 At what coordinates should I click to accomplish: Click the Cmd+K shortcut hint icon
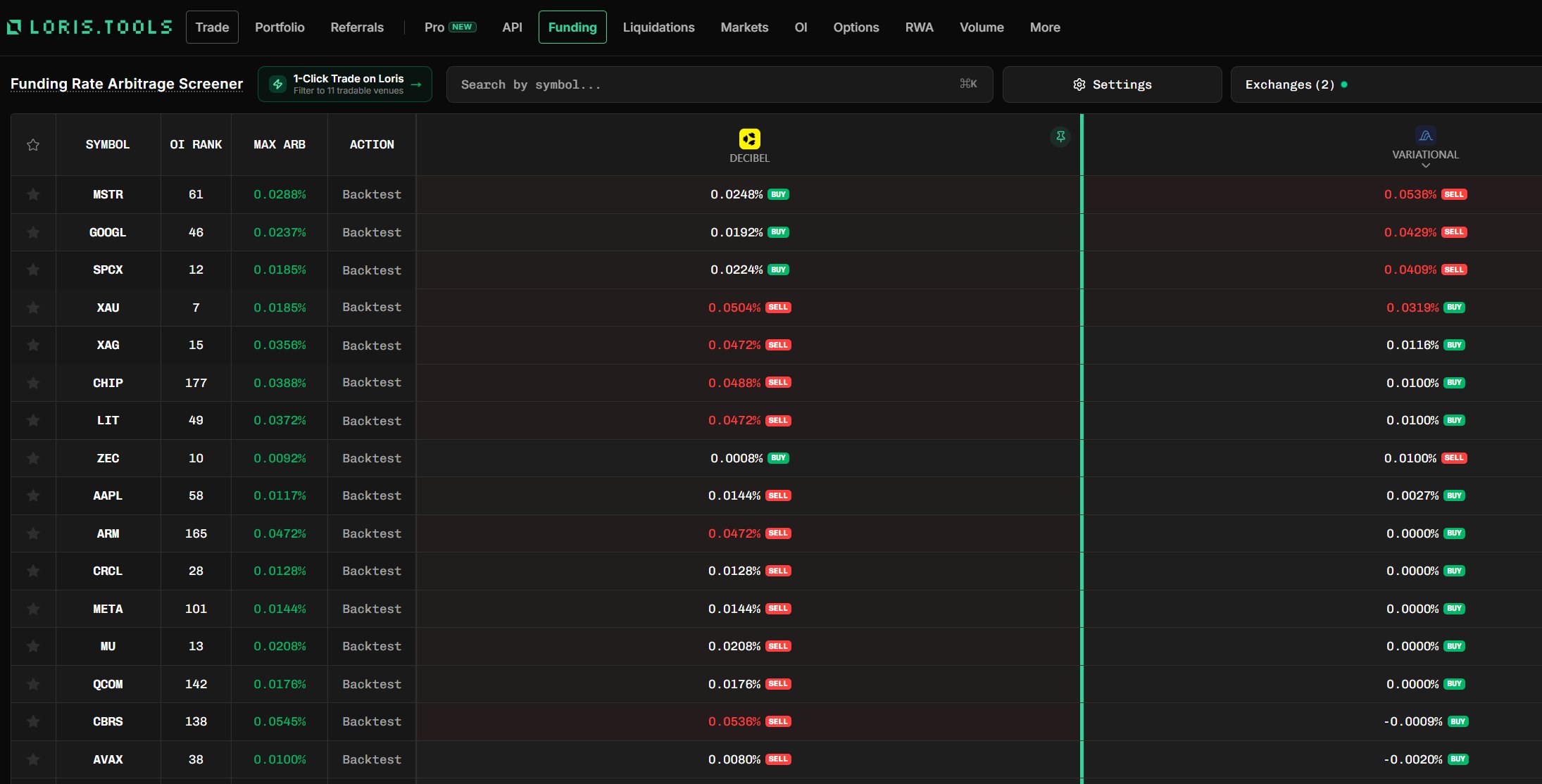(968, 84)
